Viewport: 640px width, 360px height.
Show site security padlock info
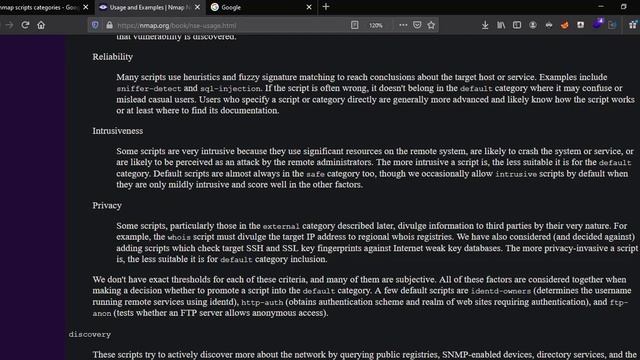coord(109,25)
